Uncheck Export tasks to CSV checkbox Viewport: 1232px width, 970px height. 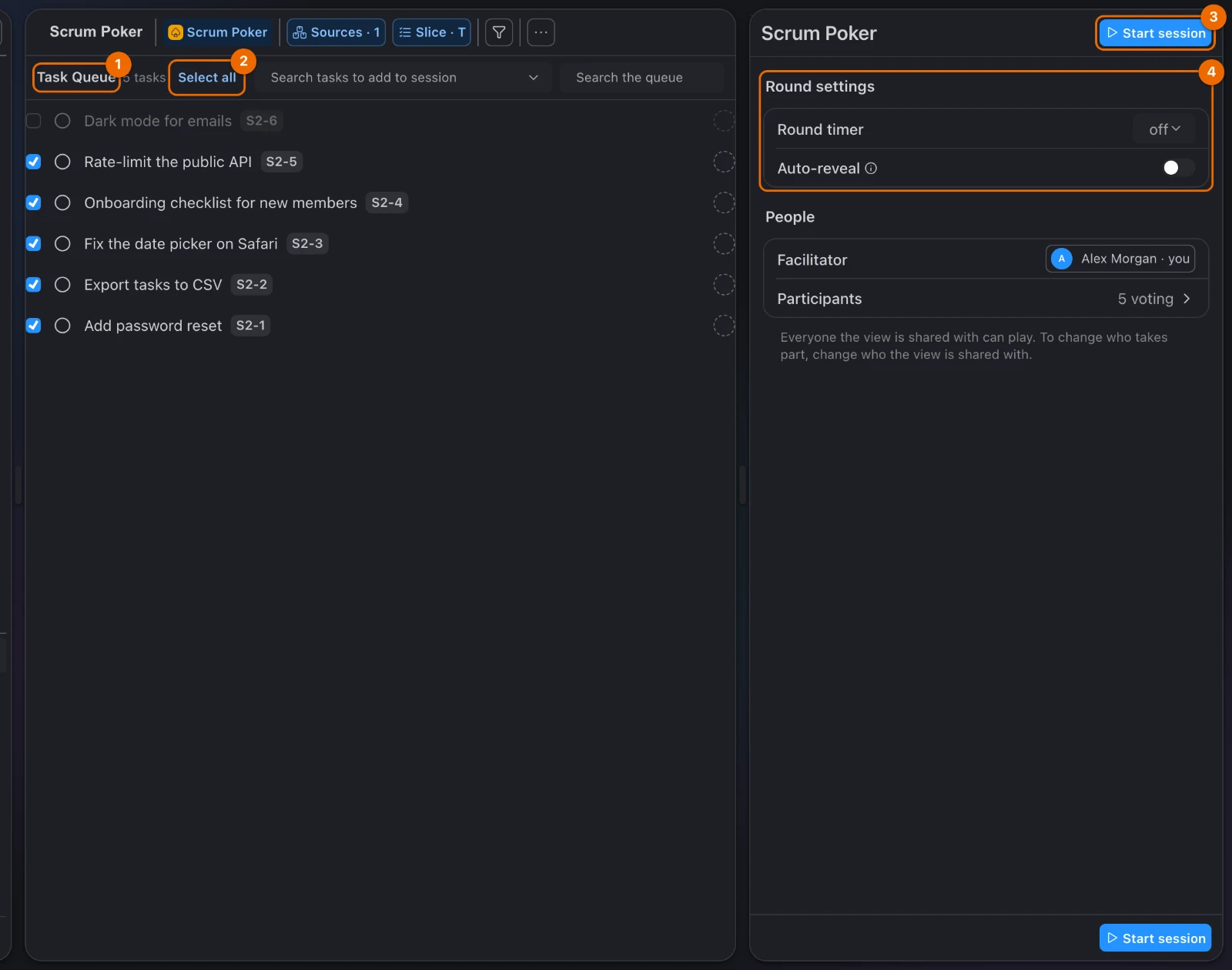coord(33,285)
